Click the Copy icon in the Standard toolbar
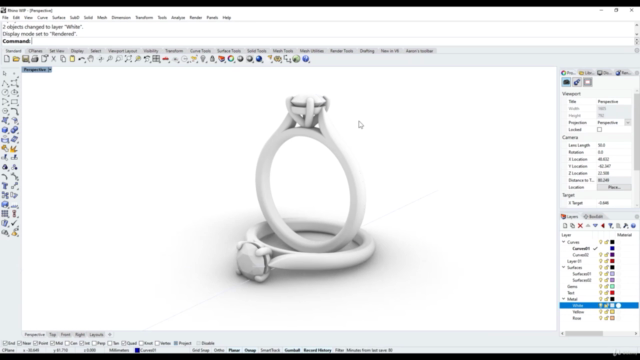 pyautogui.click(x=63, y=59)
